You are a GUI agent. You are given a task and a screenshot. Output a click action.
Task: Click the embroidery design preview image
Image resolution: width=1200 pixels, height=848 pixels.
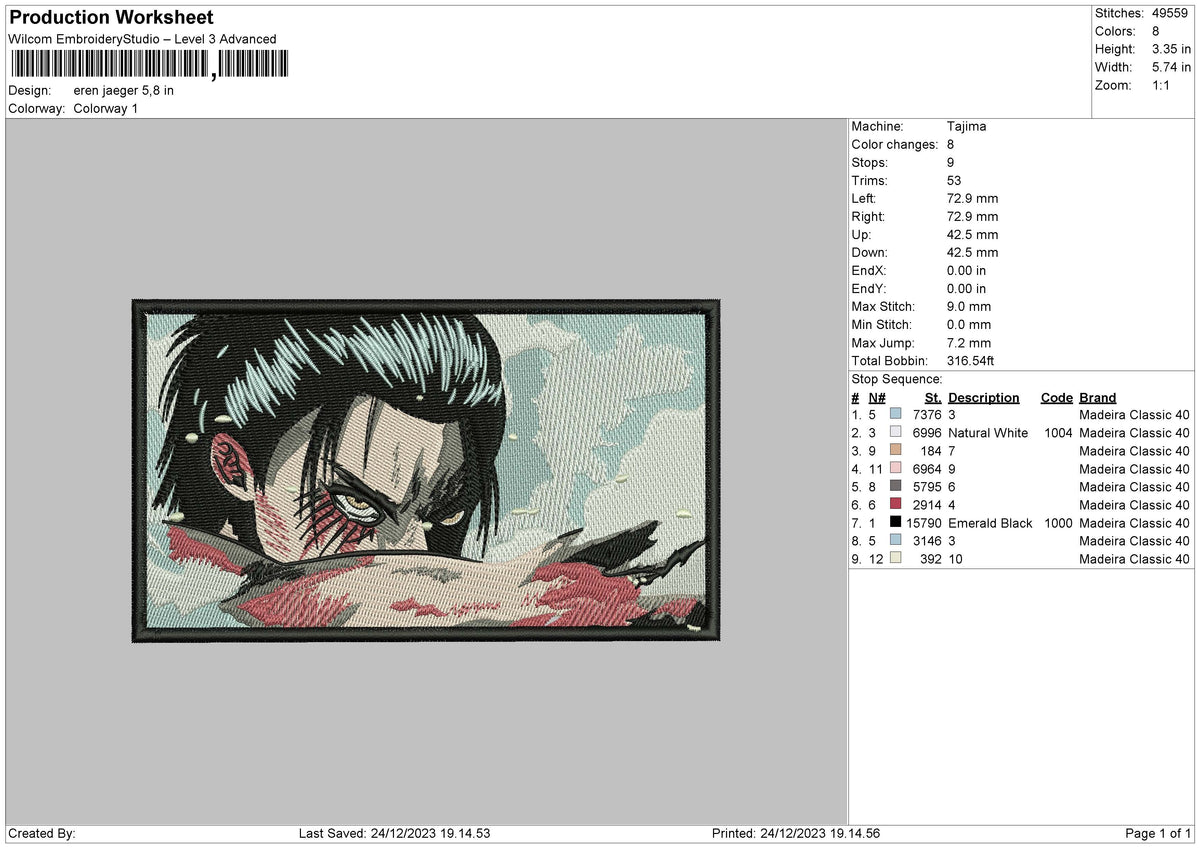click(426, 470)
